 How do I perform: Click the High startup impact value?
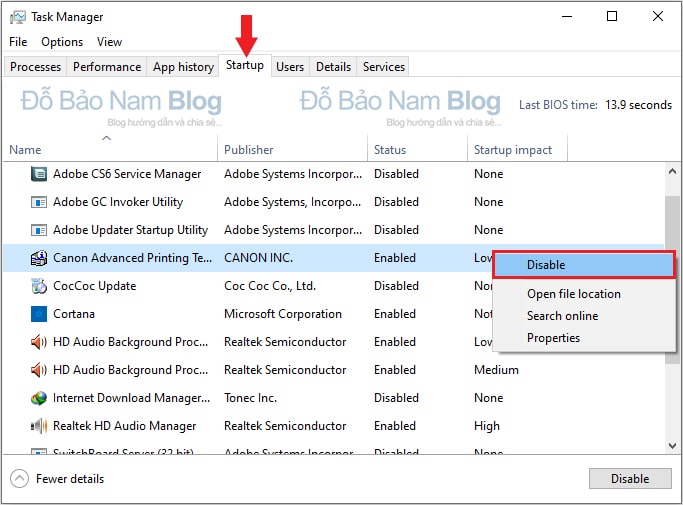tap(487, 426)
